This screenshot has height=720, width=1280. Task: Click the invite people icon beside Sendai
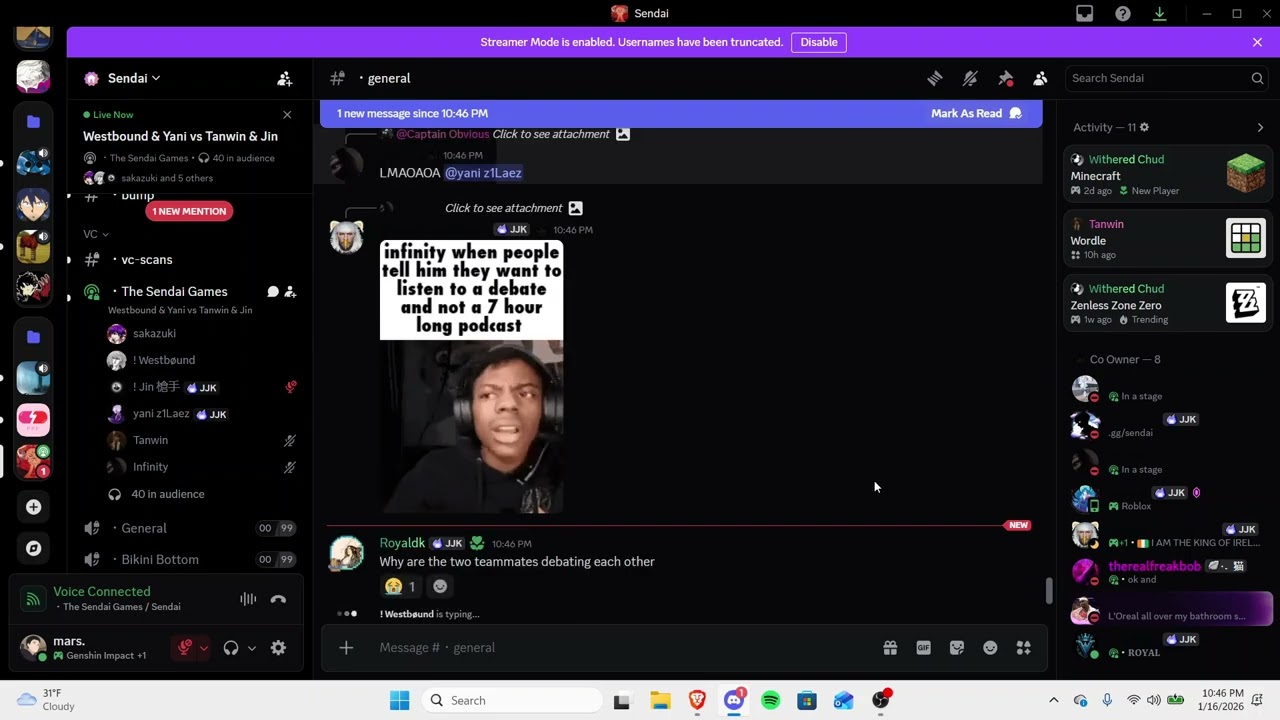285,78
